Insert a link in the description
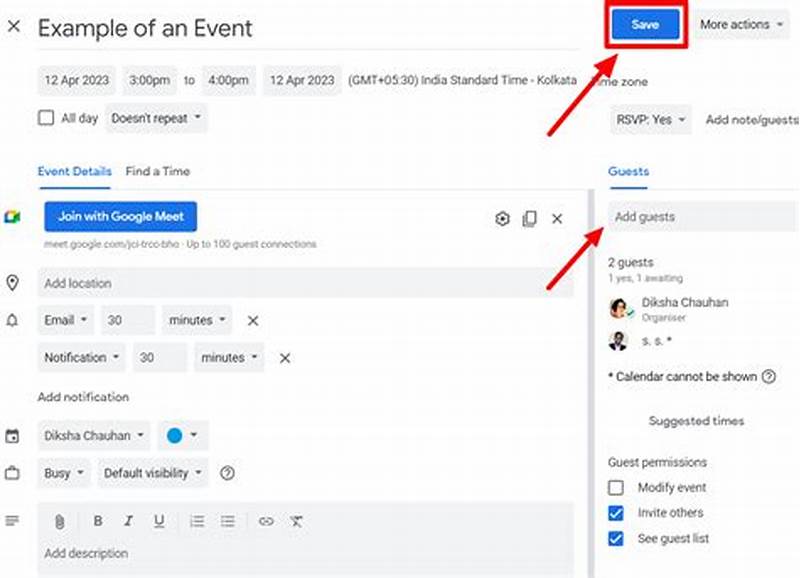 (x=264, y=521)
